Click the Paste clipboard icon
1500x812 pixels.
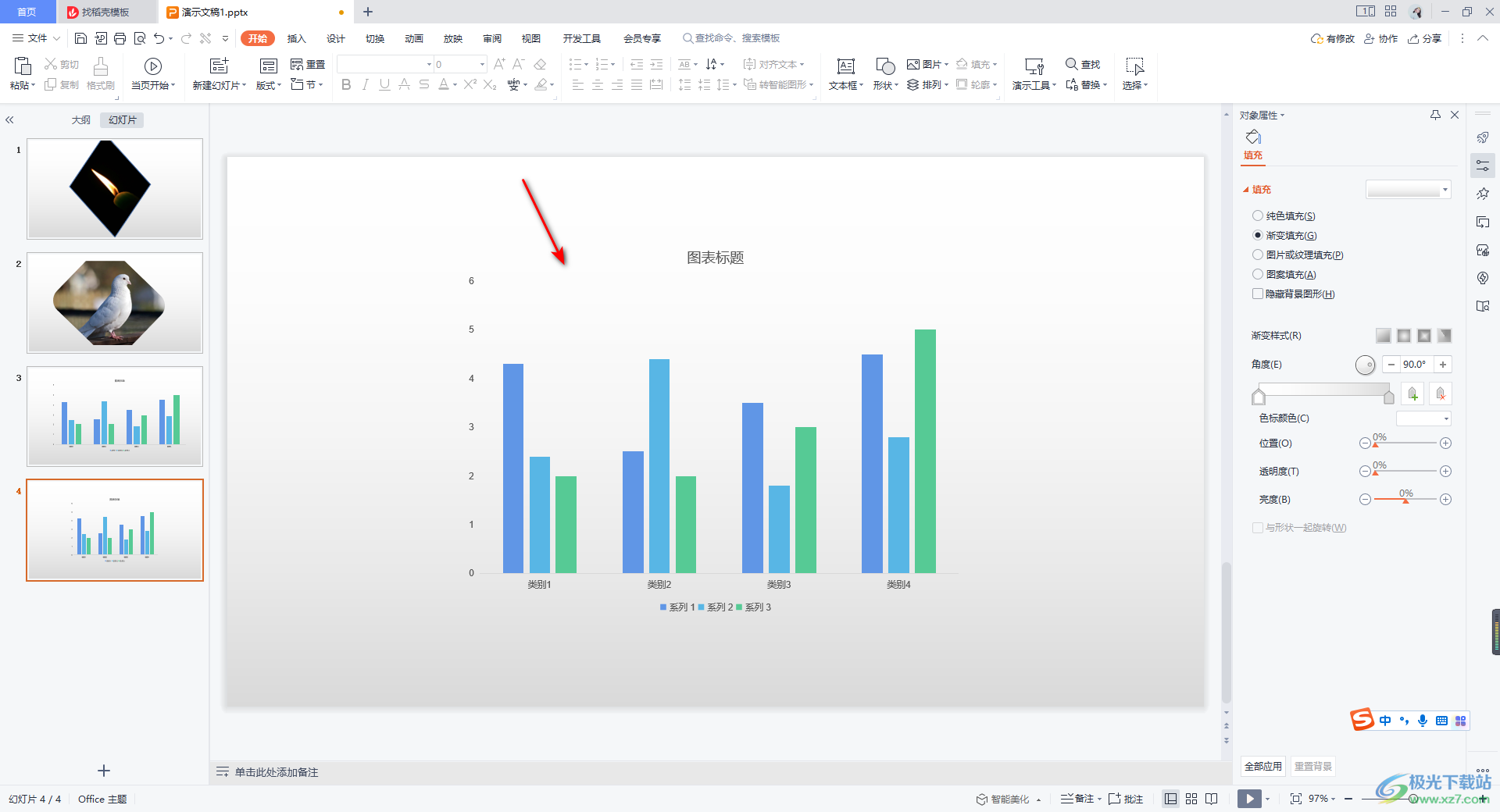coord(23,66)
